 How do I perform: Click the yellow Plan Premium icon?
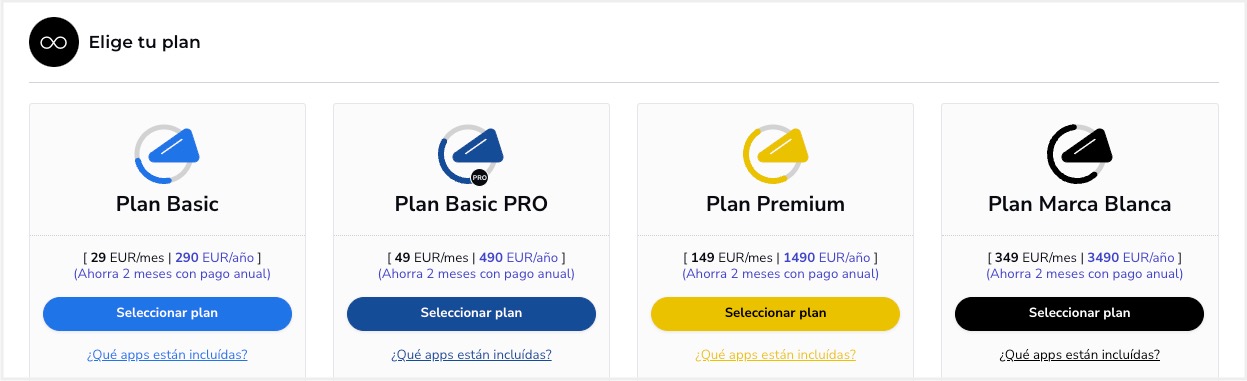[775, 155]
